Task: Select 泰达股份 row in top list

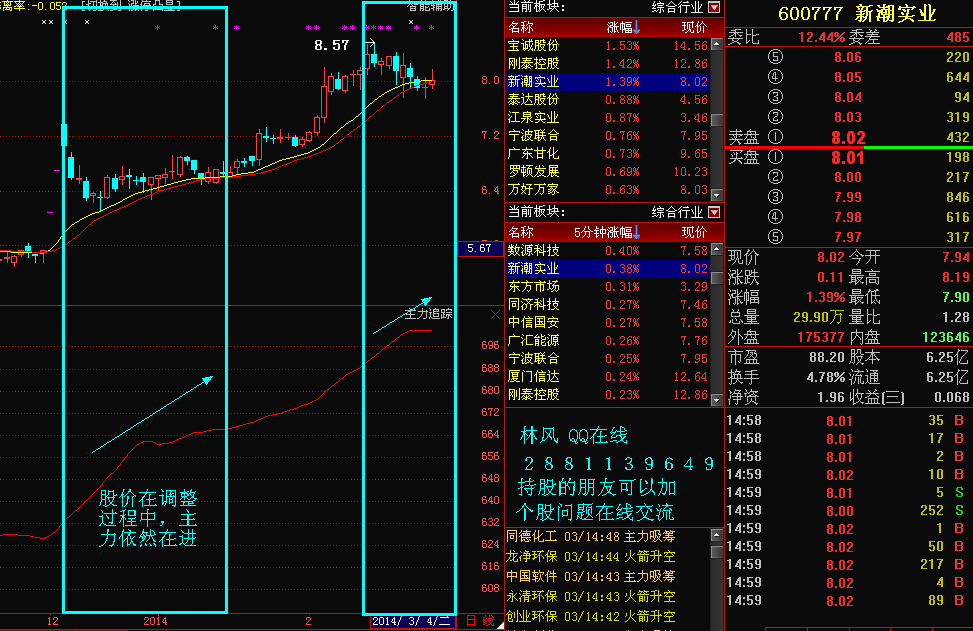Action: (x=534, y=100)
